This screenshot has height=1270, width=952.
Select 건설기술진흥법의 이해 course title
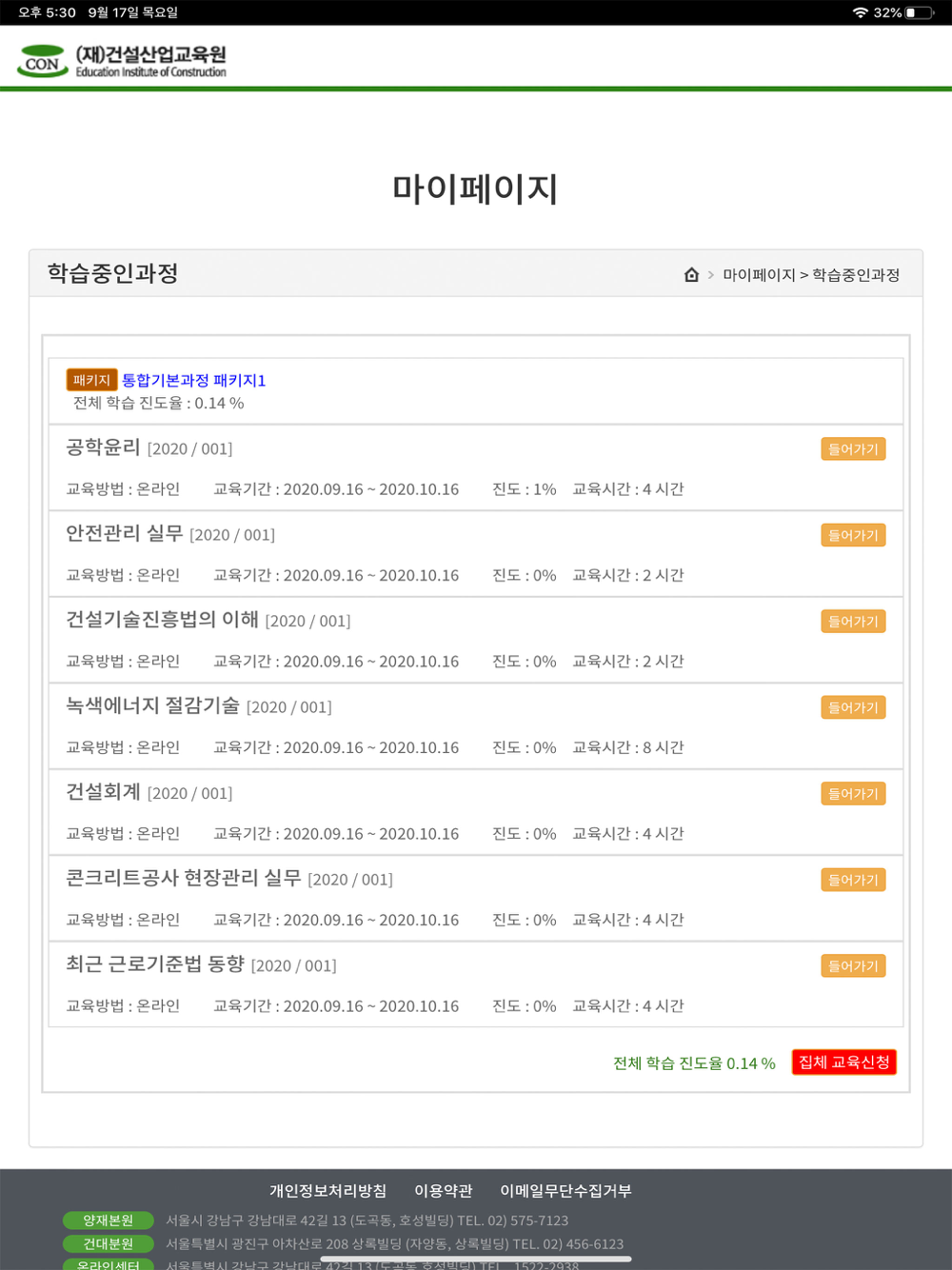[x=162, y=620]
